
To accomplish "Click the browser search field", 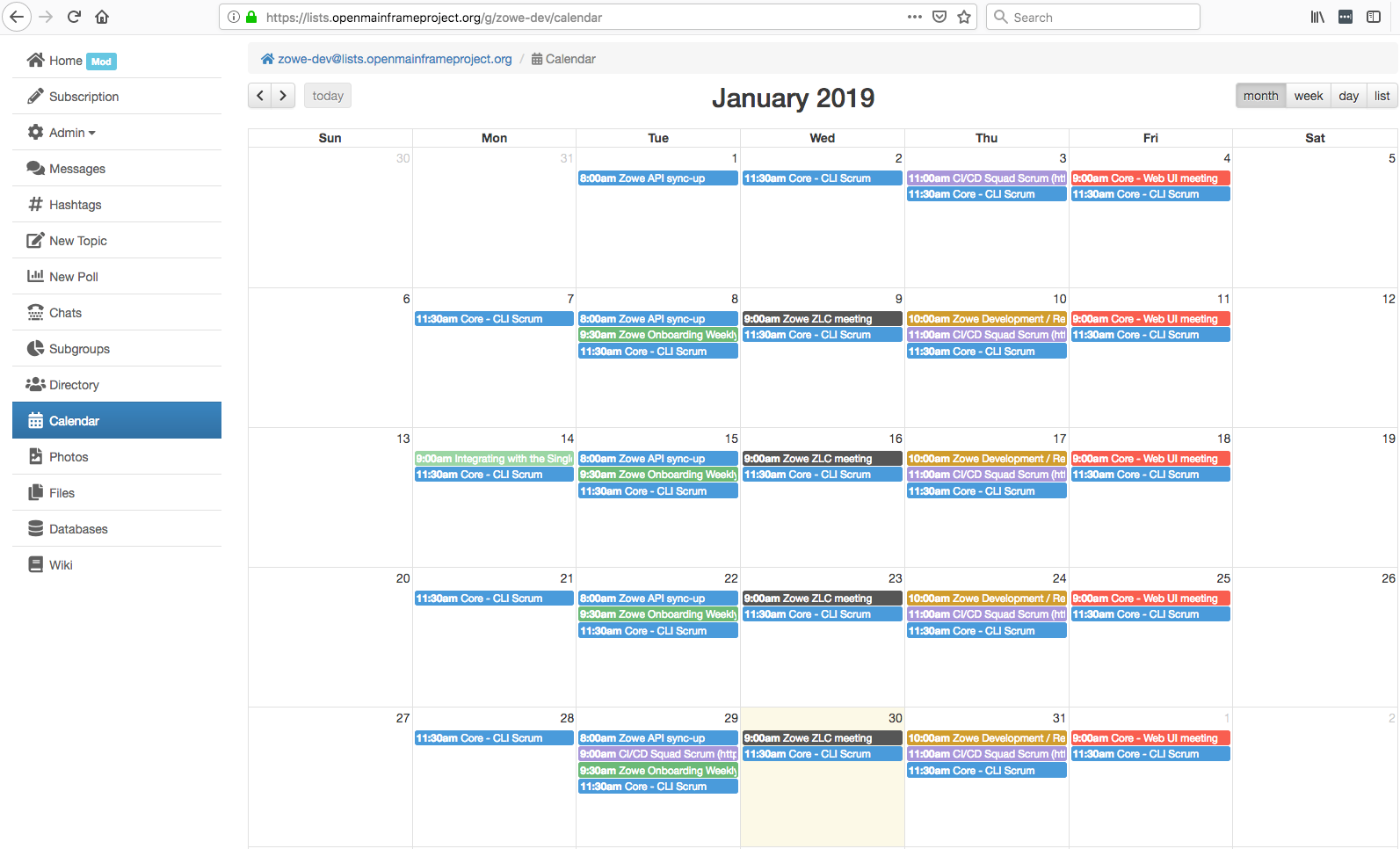I will click(1093, 17).
